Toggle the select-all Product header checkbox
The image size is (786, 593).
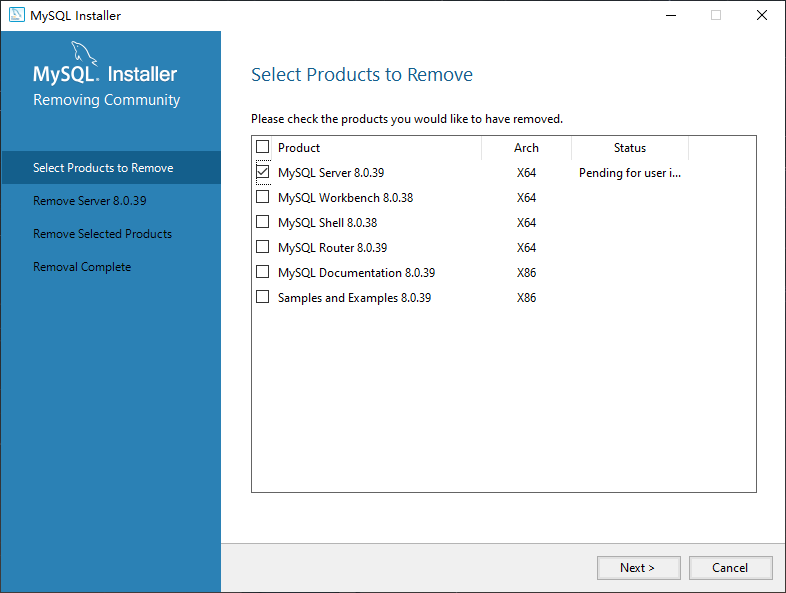click(x=263, y=147)
